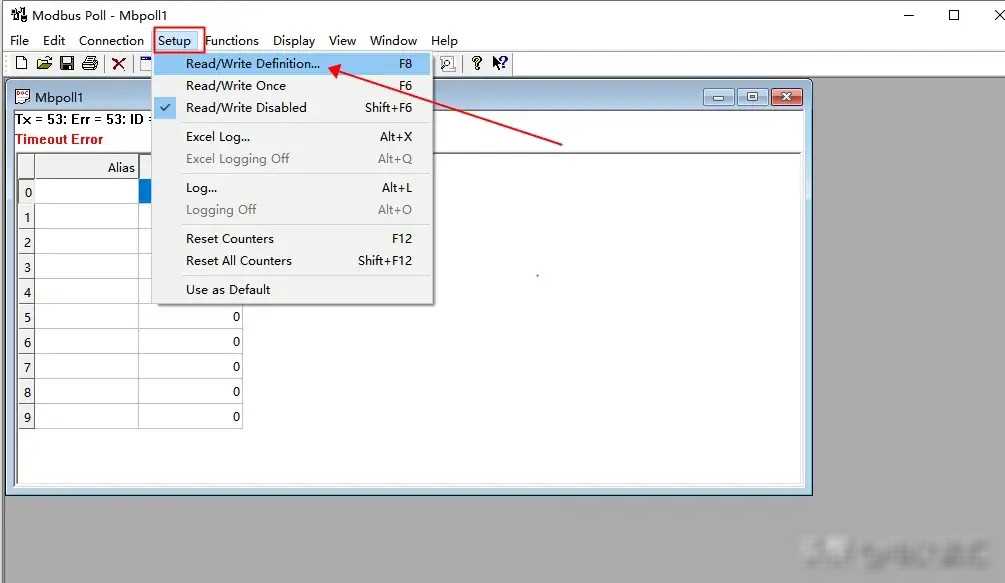Click the question mark About icon
Viewport: 1005px width, 583px height.
coord(476,63)
